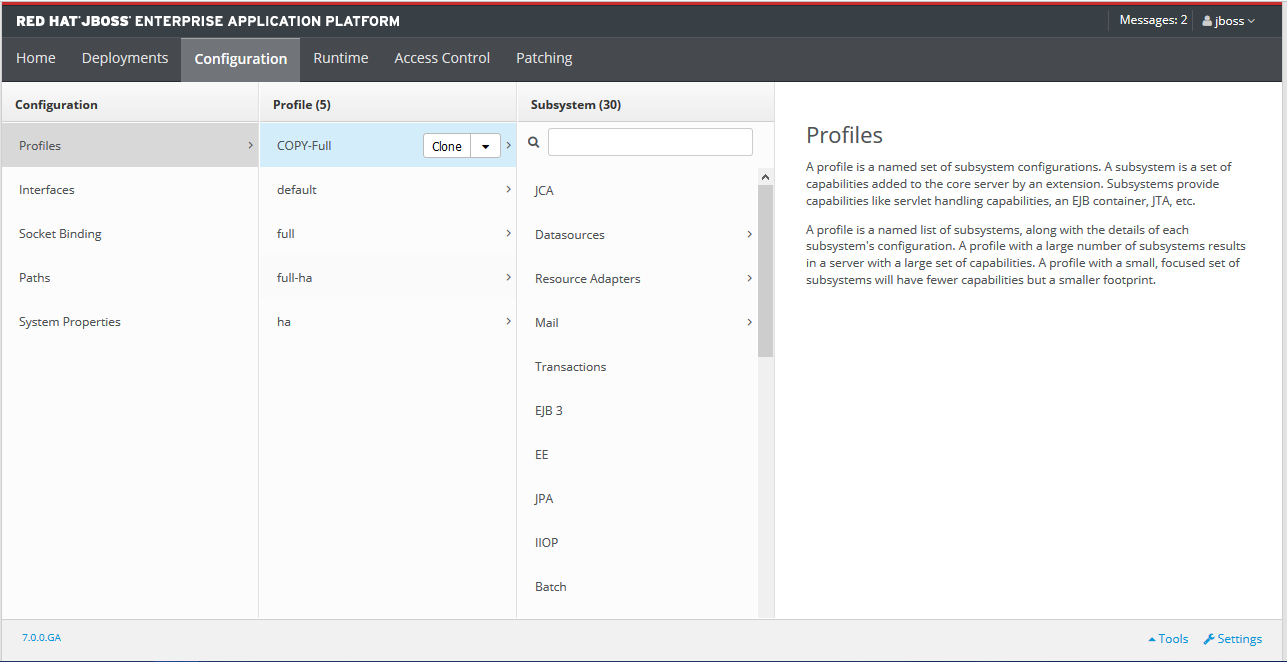Expand the default profile chevron

pyautogui.click(x=508, y=189)
